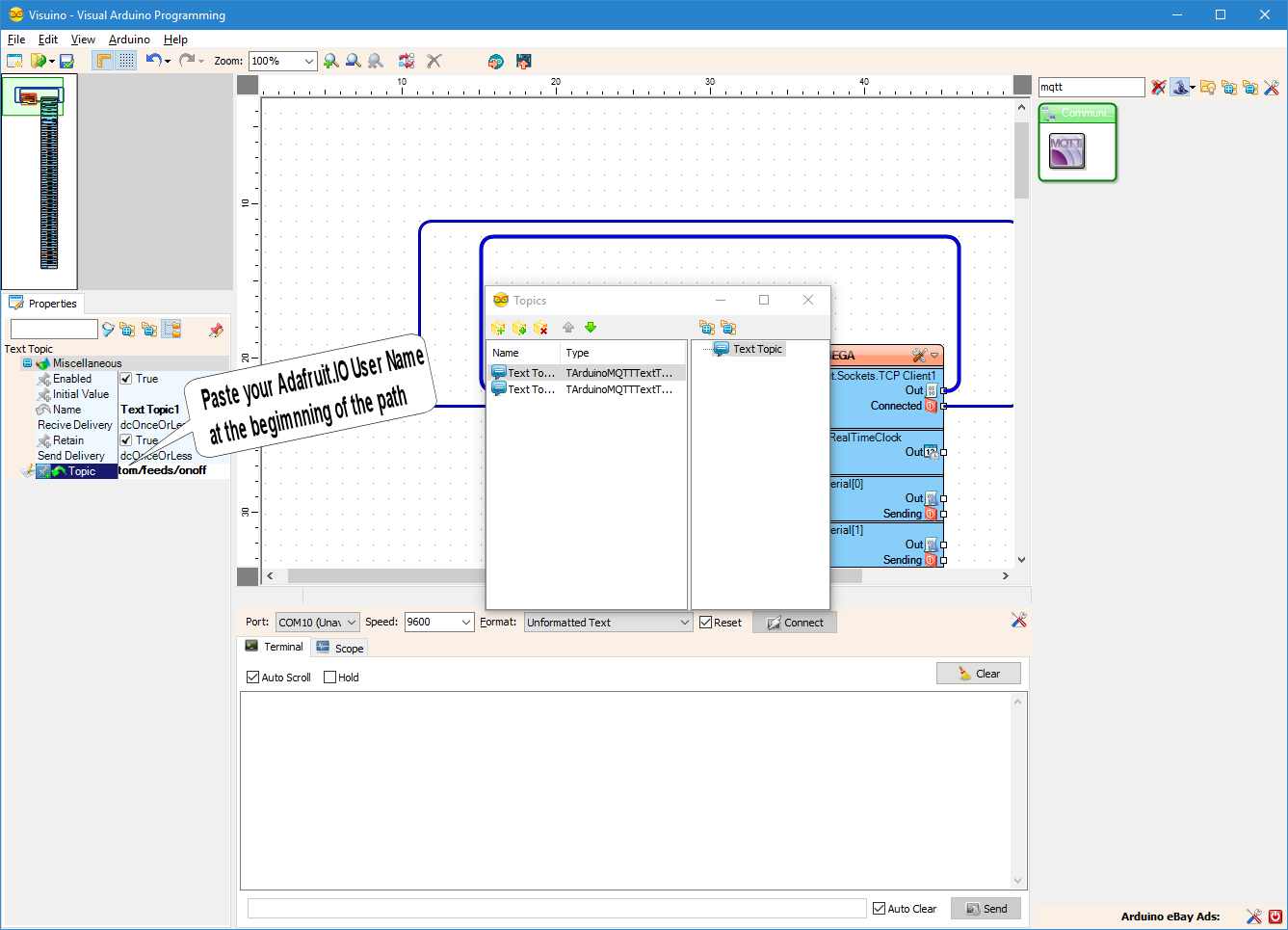1288x930 pixels.
Task: Toggle the Enabled True checkbox
Action: pyautogui.click(x=126, y=379)
